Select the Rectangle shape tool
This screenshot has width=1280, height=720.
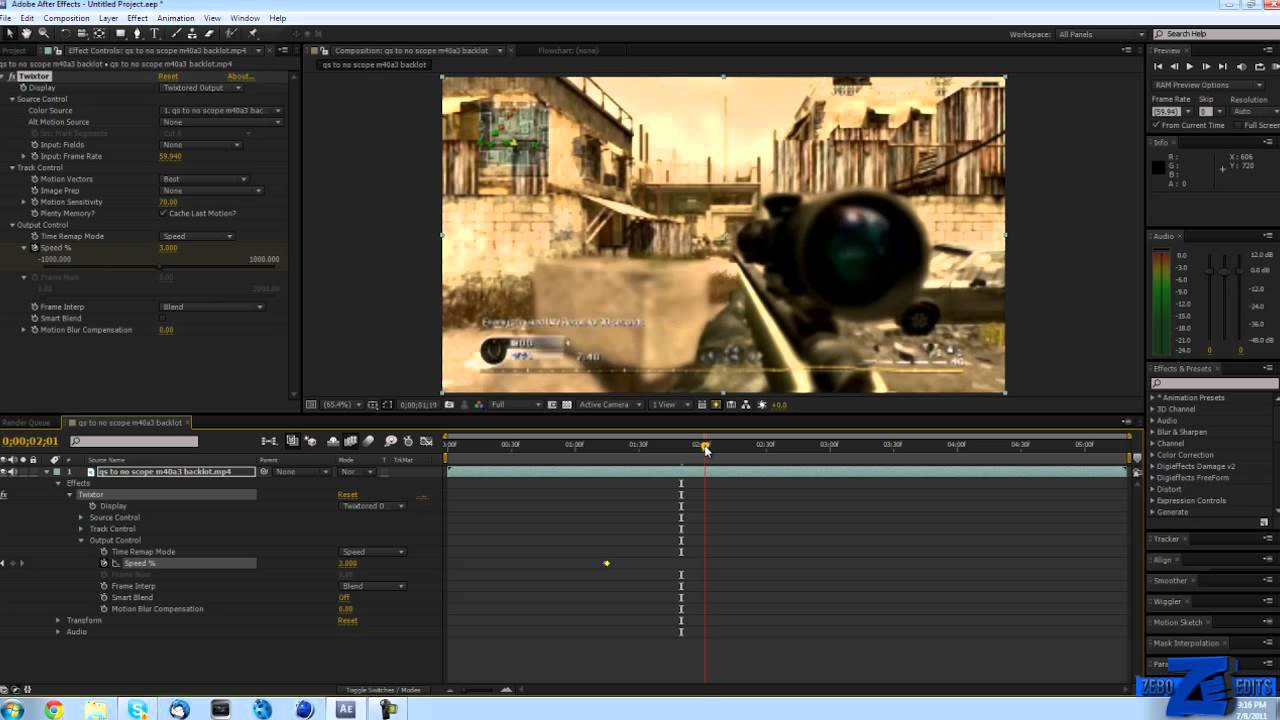point(121,33)
